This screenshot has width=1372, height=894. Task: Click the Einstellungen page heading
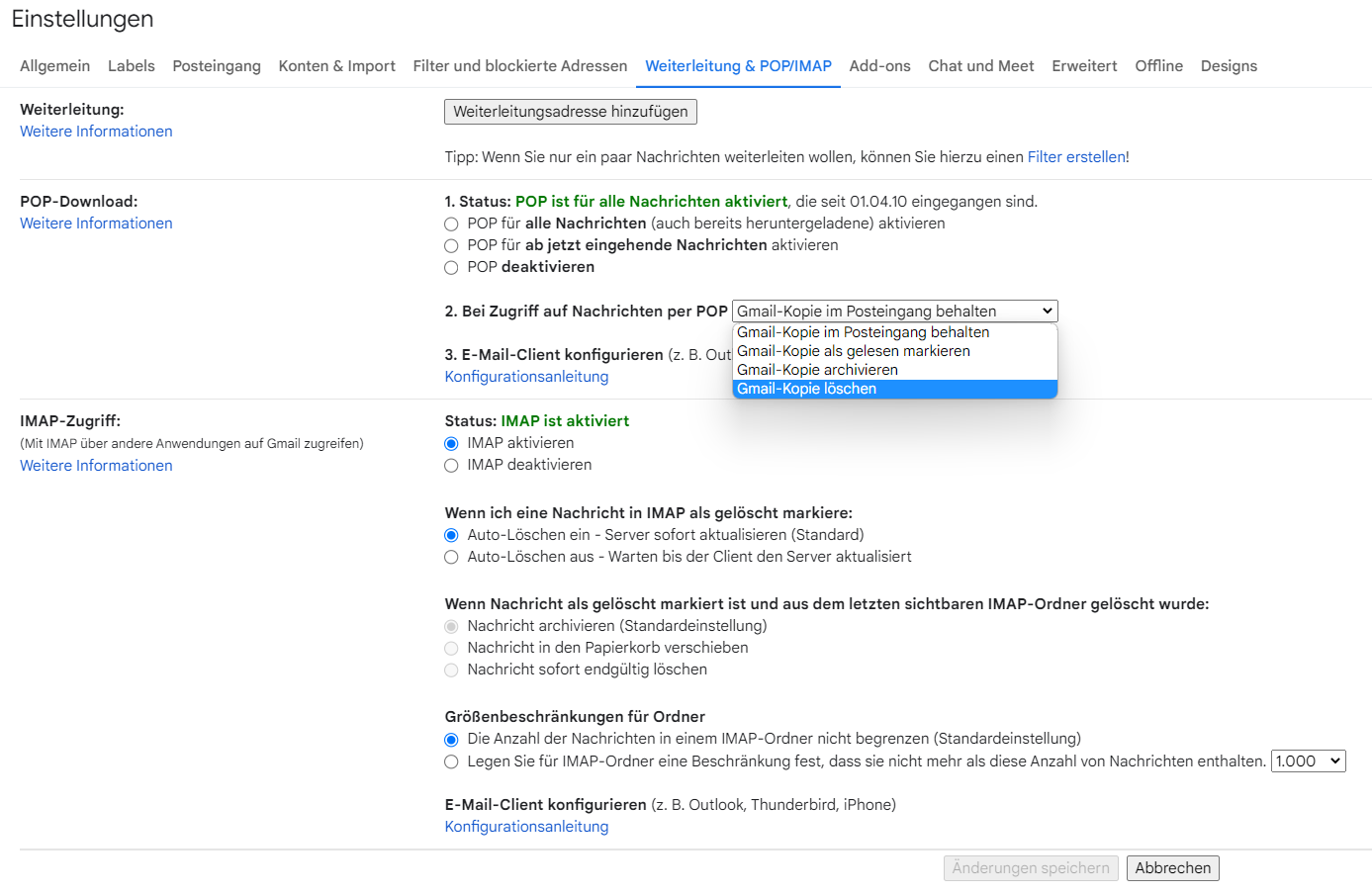[x=83, y=19]
